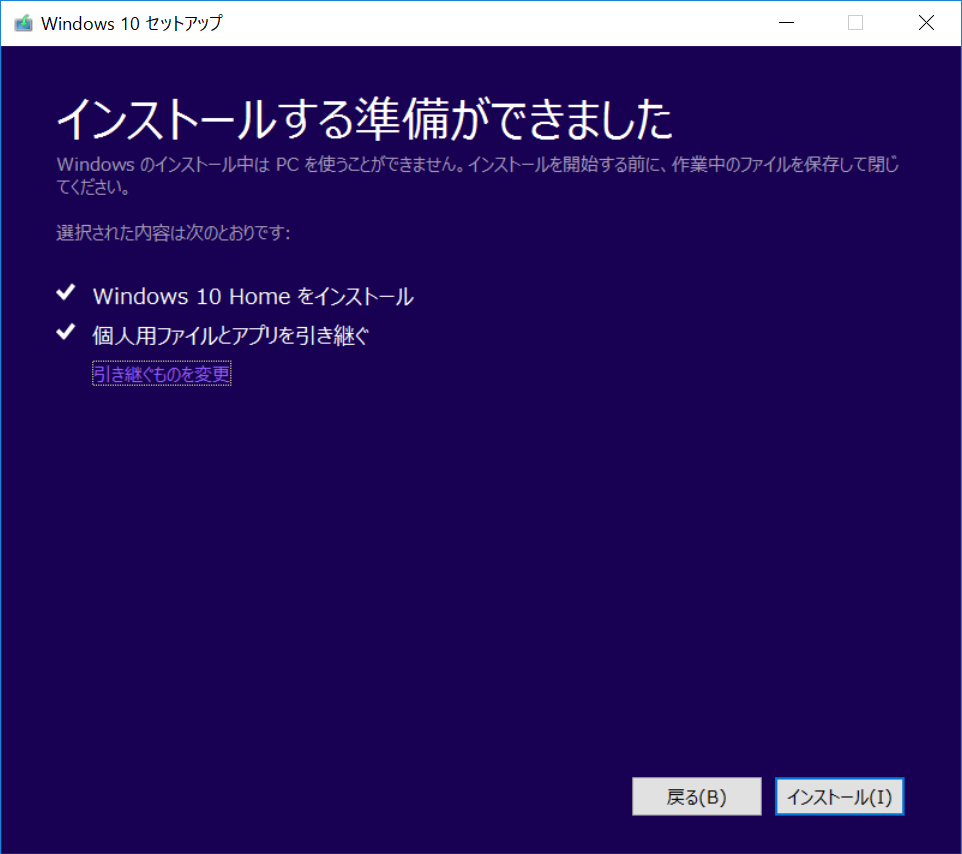Viewport: 962px width, 854px height.
Task: Click the Windows 10 setup title bar icon
Action: tap(23, 23)
